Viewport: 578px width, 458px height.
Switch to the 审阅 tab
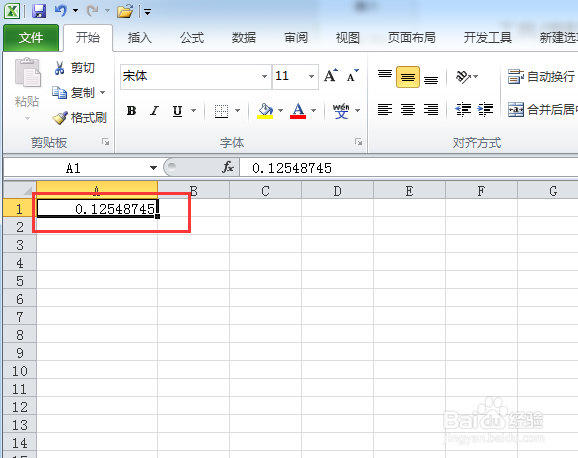[296, 38]
